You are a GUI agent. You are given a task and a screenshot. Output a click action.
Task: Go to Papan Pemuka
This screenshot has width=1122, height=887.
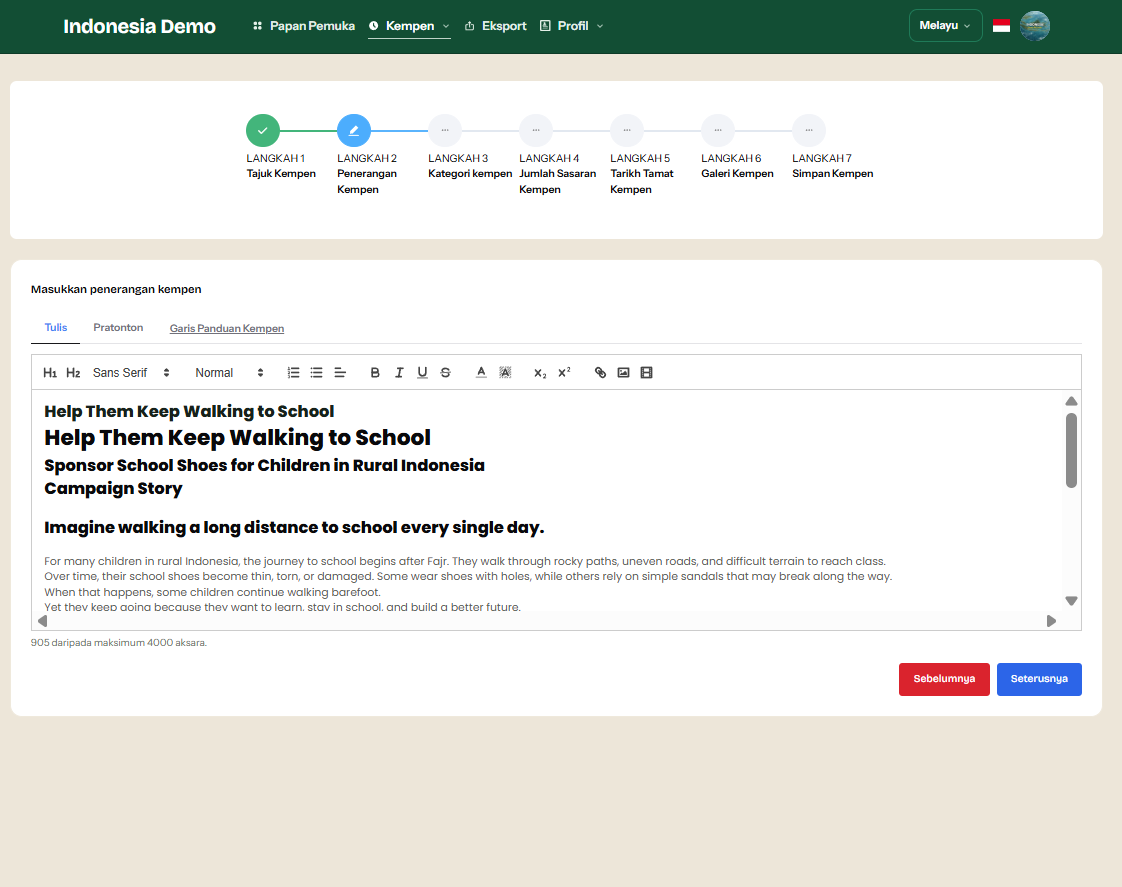[x=304, y=26]
